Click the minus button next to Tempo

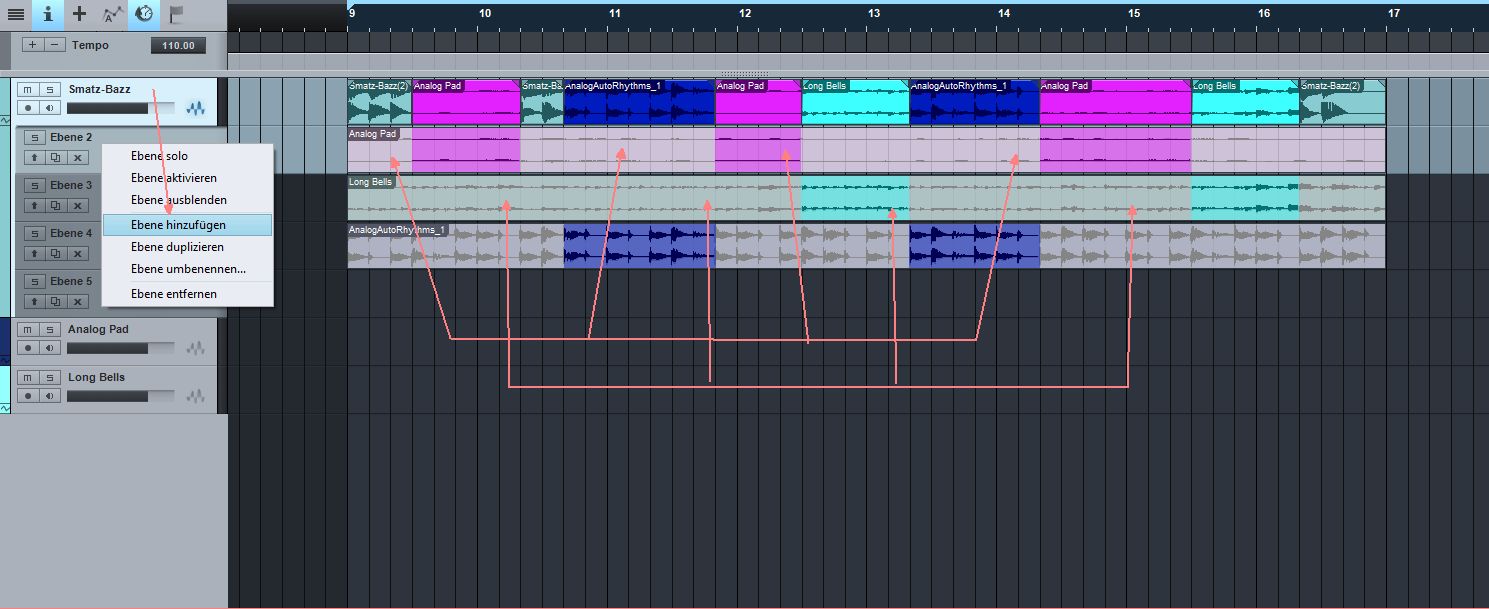(x=56, y=45)
